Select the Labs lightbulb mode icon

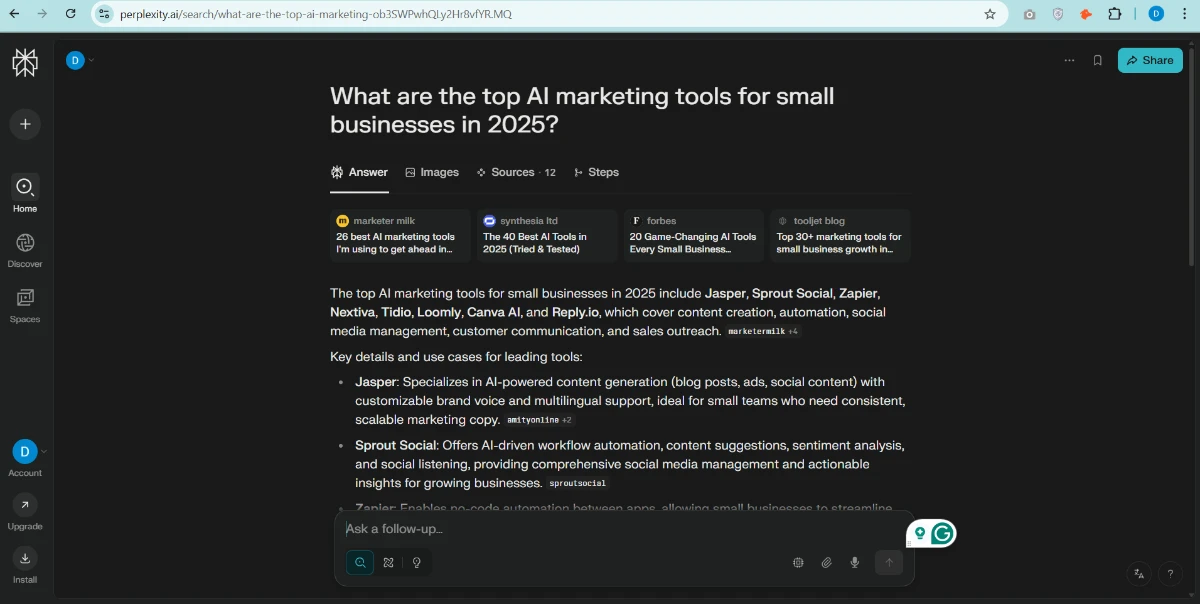(x=417, y=562)
